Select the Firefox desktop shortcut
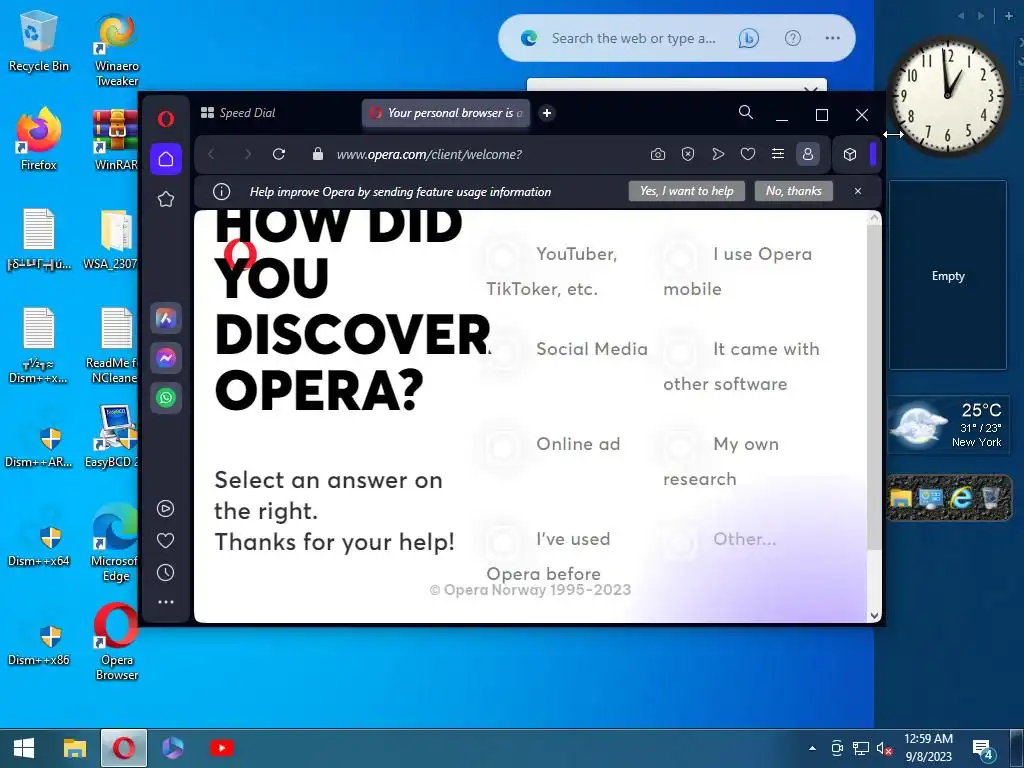1024x768 pixels. coord(39,140)
